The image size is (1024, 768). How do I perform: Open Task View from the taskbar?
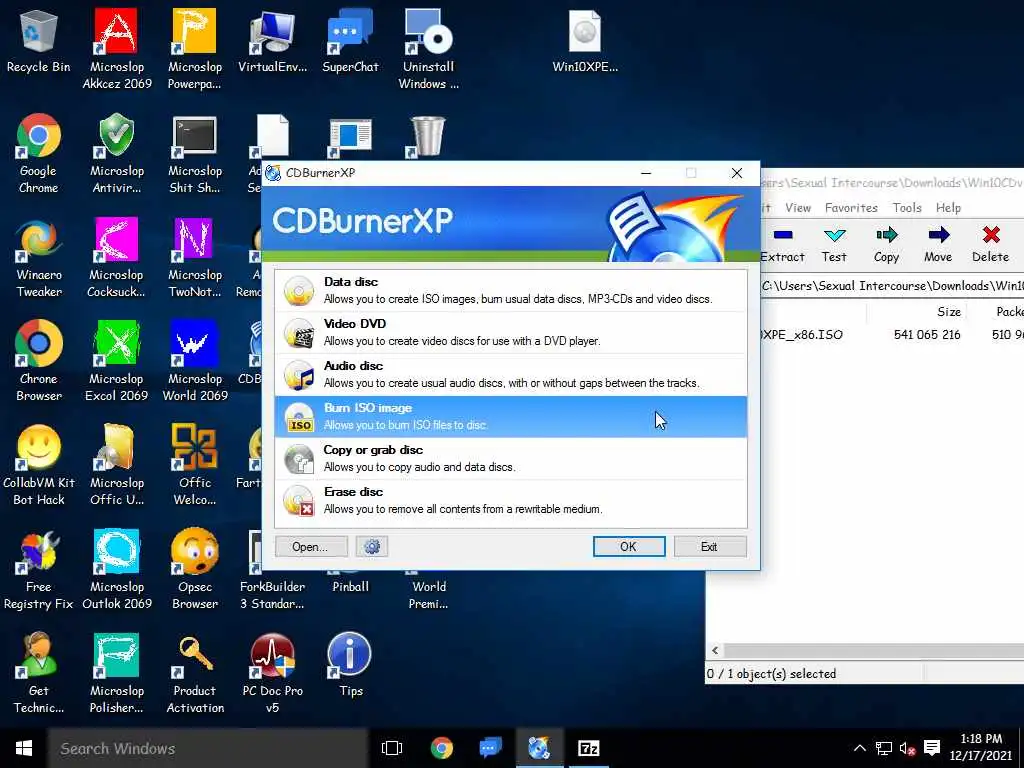[x=392, y=748]
